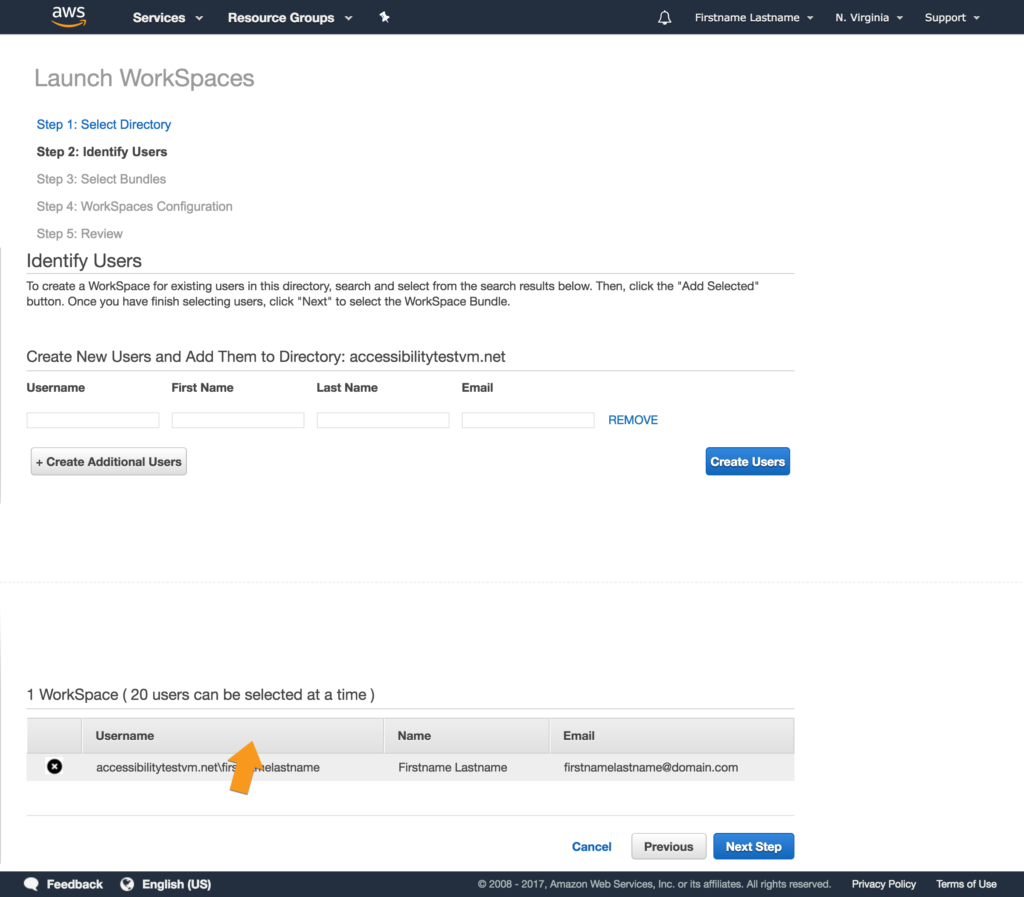
Task: Open the Terms of Use link
Action: coord(966,884)
